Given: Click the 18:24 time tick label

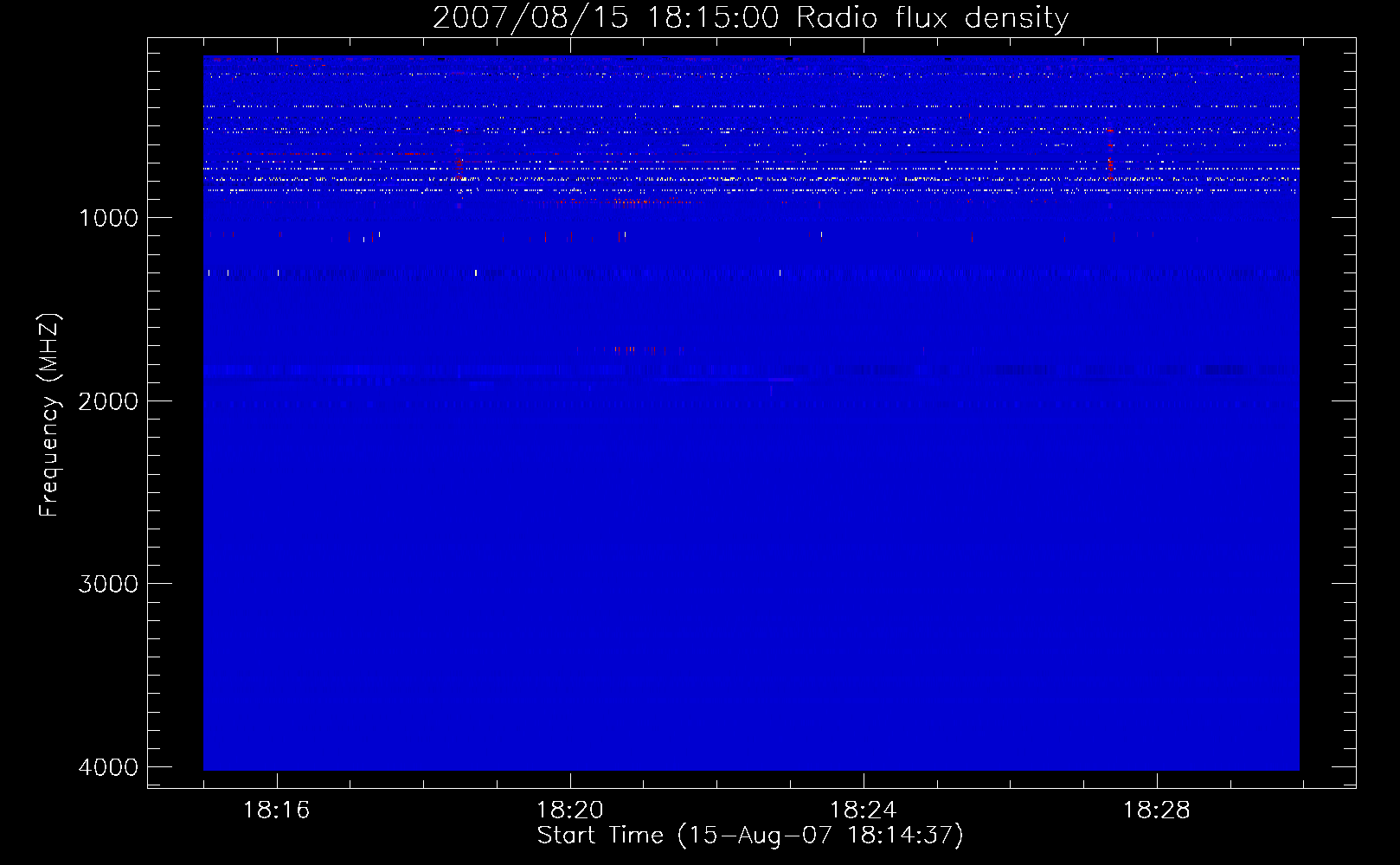Looking at the screenshot, I should [863, 811].
